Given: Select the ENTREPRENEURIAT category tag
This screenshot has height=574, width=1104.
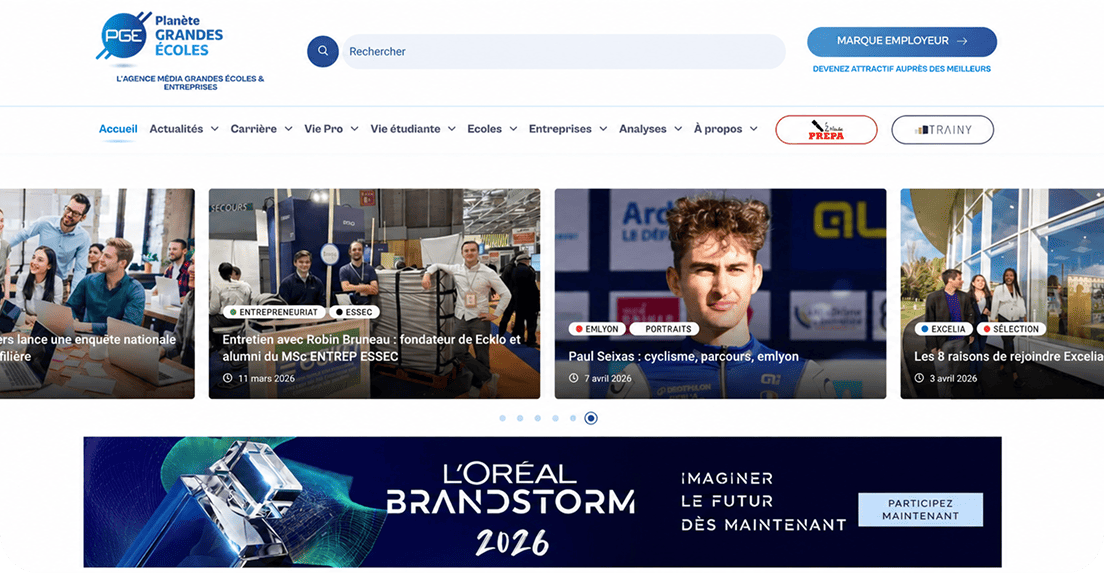Looking at the screenshot, I should [x=273, y=312].
